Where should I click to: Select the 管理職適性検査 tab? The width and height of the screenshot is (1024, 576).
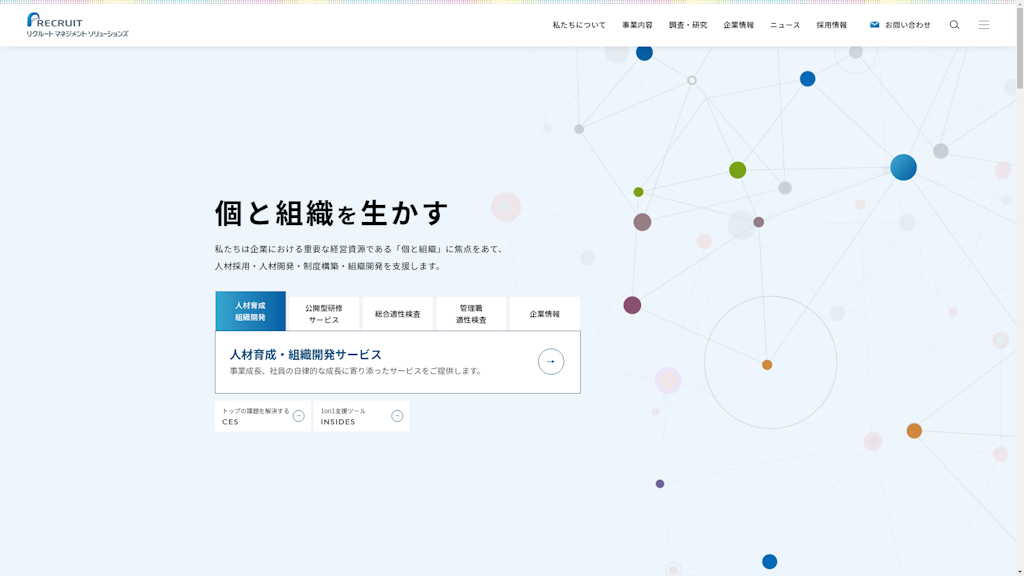coord(471,314)
